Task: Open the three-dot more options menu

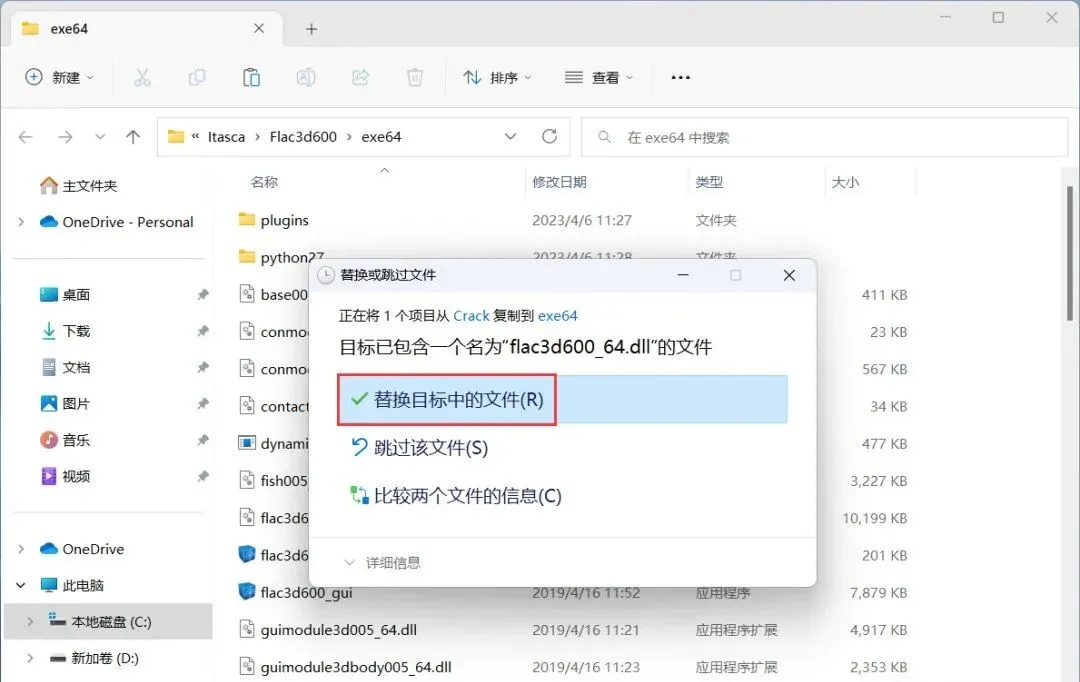Action: coord(681,77)
